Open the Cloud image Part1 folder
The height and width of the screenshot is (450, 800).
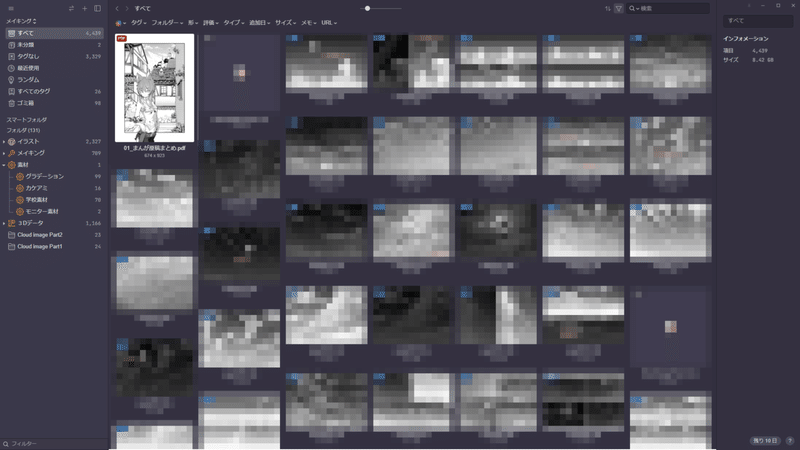[54, 247]
